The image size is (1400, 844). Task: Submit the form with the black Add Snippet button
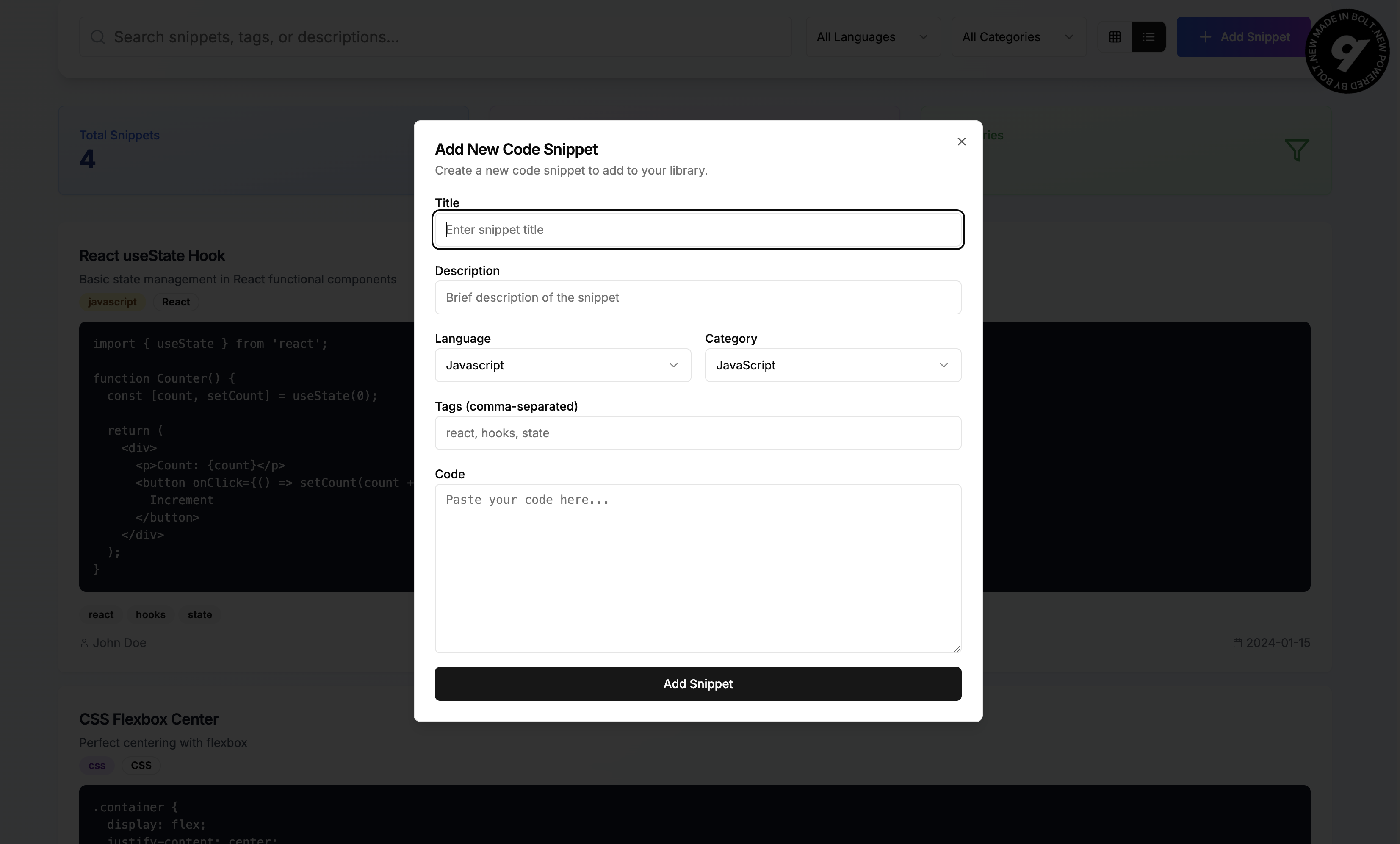pyautogui.click(x=698, y=684)
